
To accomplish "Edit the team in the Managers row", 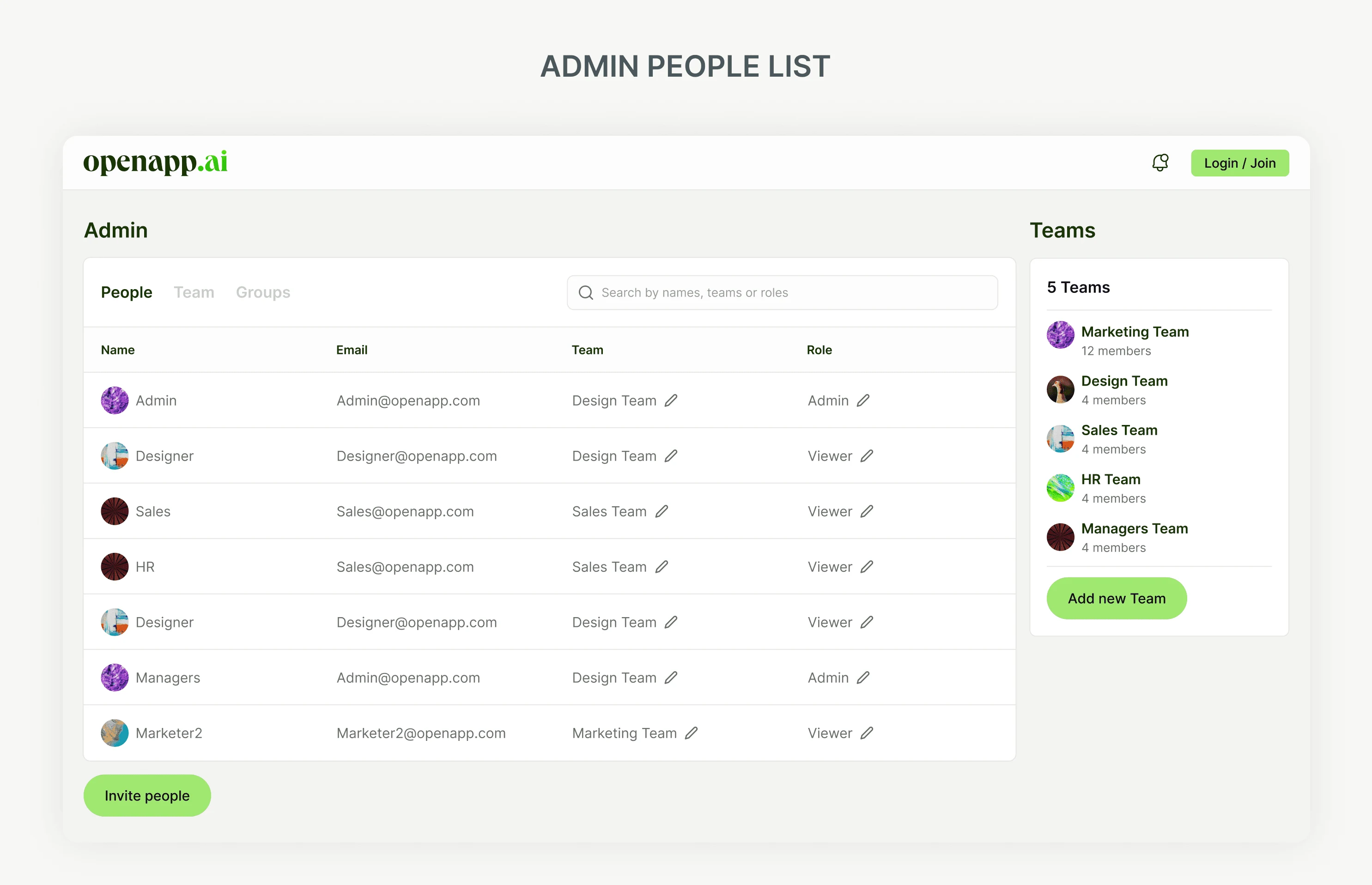I will click(671, 678).
